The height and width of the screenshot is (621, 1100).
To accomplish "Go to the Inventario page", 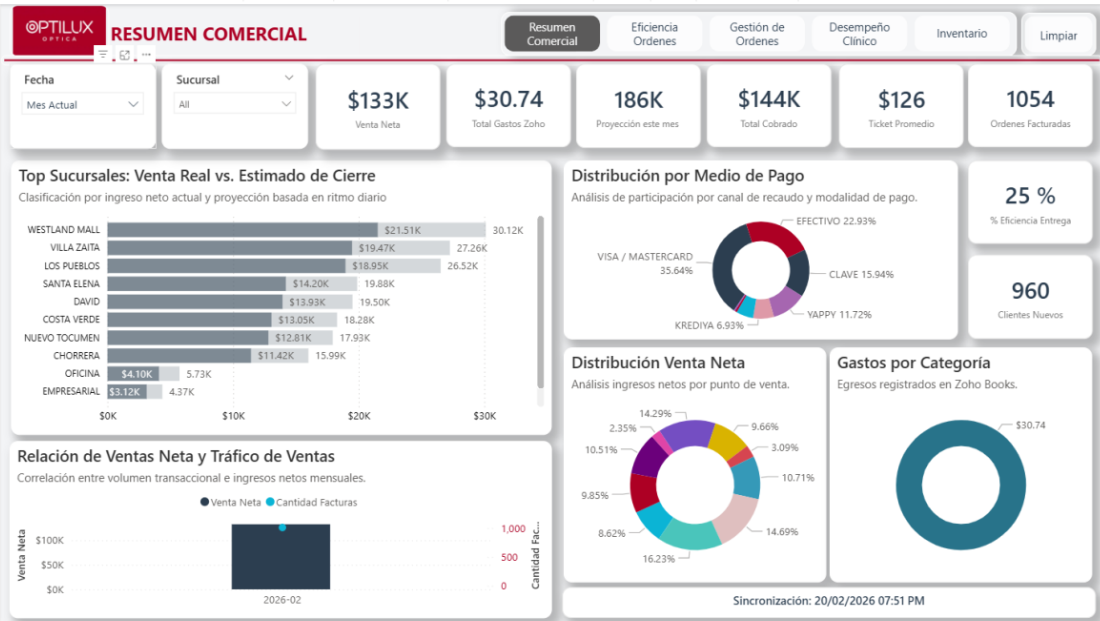I will click(x=962, y=34).
